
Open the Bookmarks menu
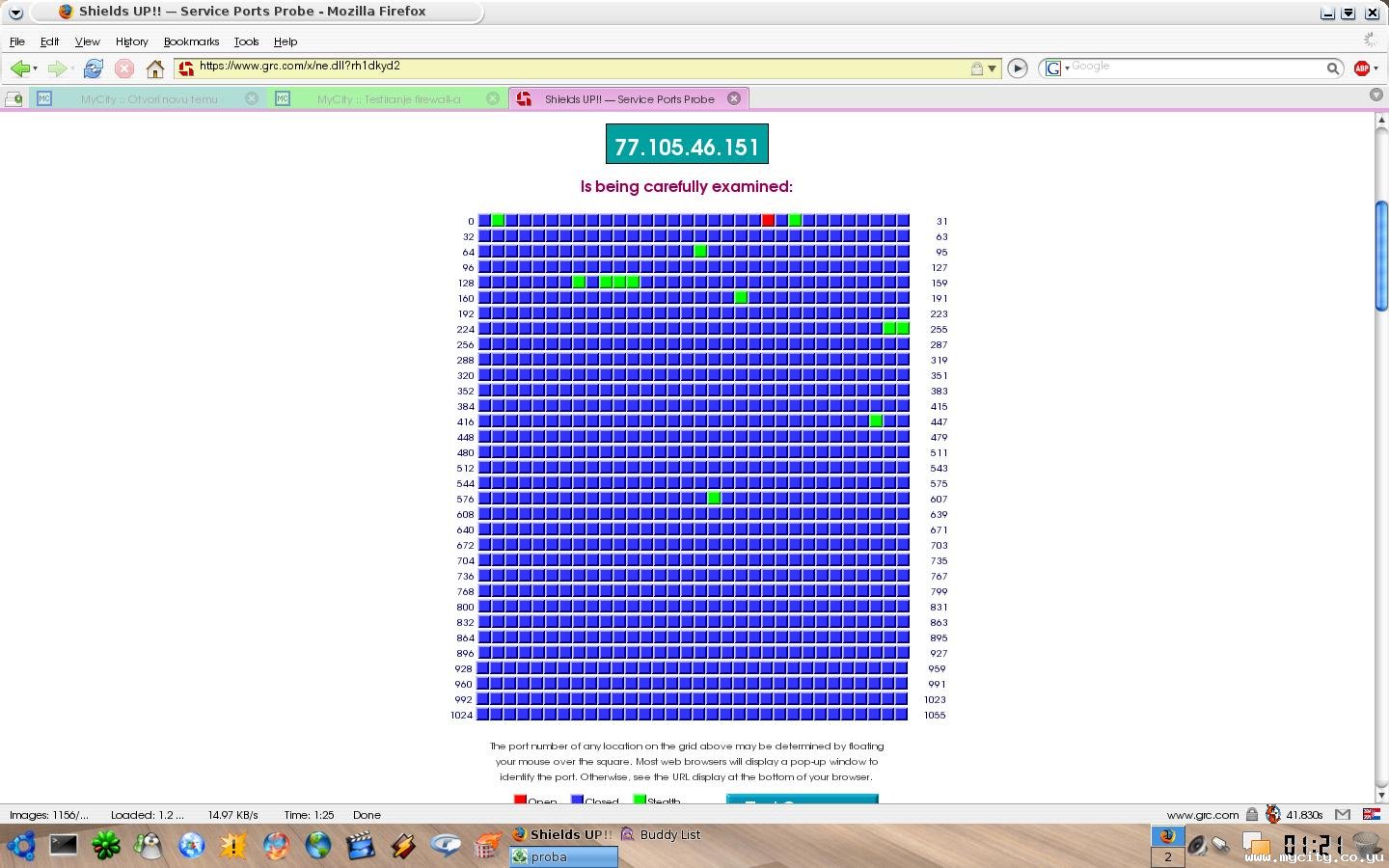click(x=191, y=41)
